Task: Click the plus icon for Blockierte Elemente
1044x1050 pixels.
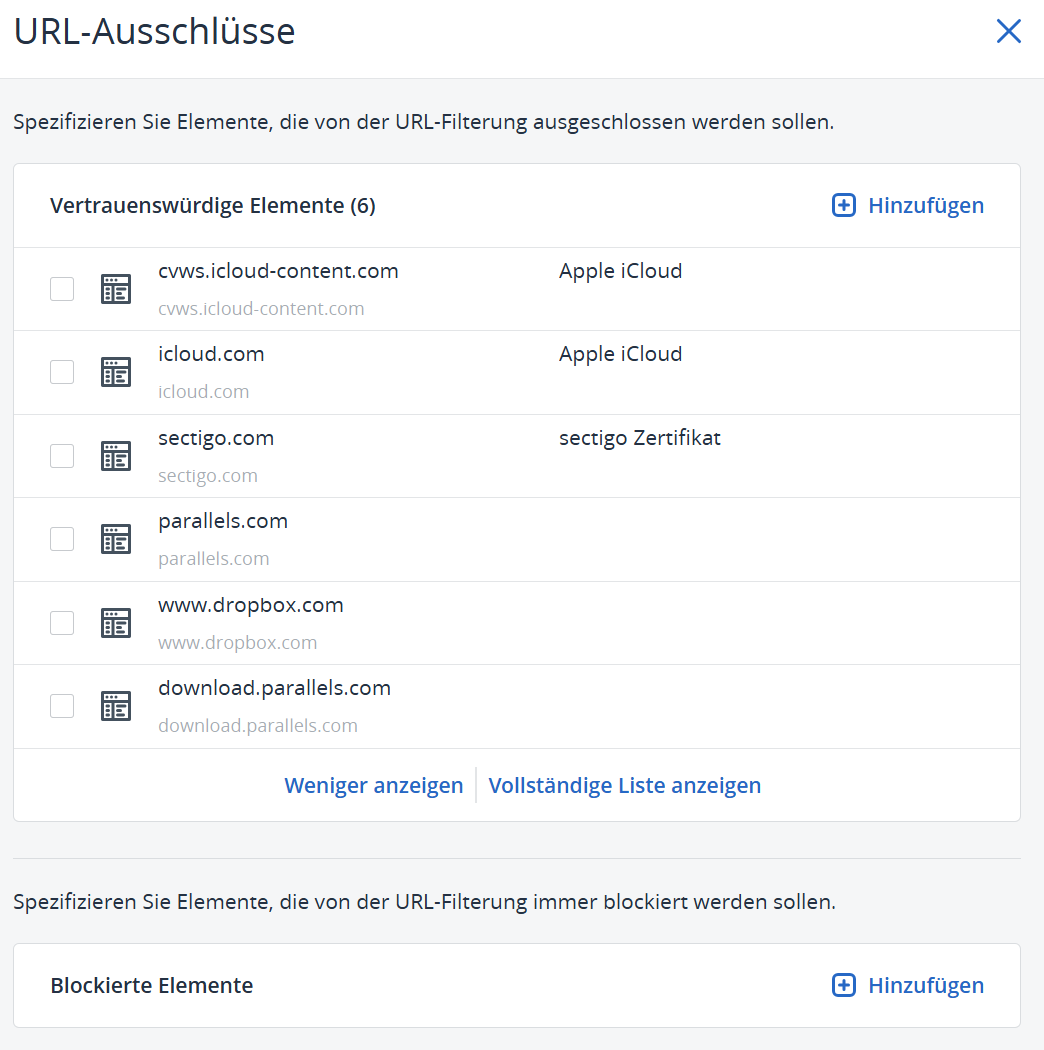Action: pyautogui.click(x=844, y=985)
